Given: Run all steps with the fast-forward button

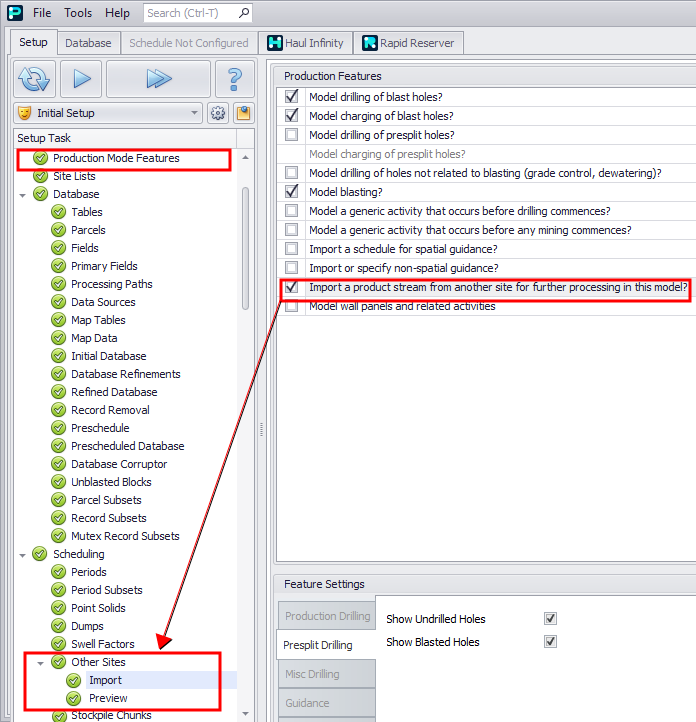Looking at the screenshot, I should pos(158,79).
